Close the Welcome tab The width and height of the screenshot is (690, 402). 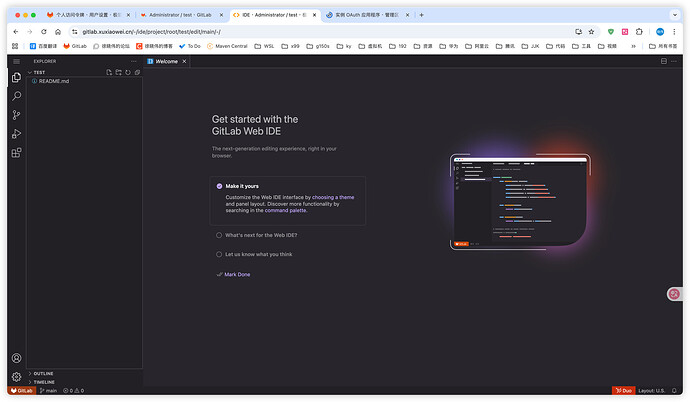[x=185, y=61]
